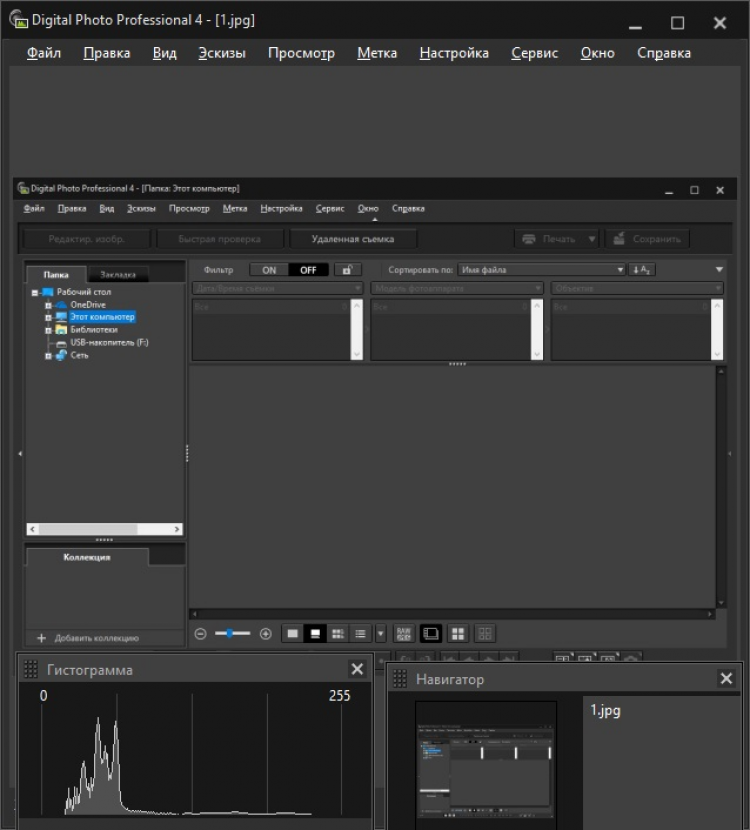
Task: Open the thumbnail view options dropdown arrow
Action: point(380,633)
